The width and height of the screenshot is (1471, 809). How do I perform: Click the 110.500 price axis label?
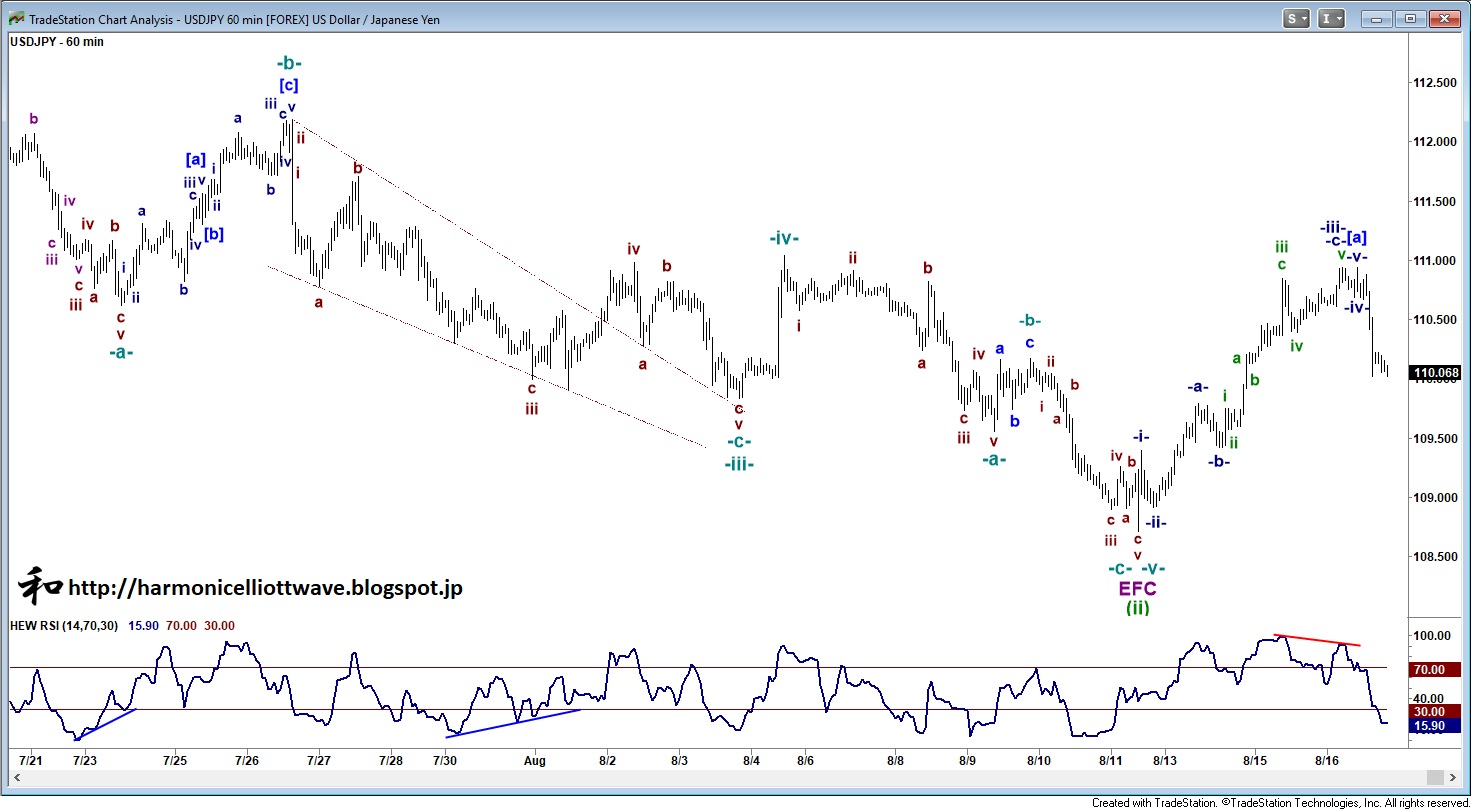coord(1433,320)
